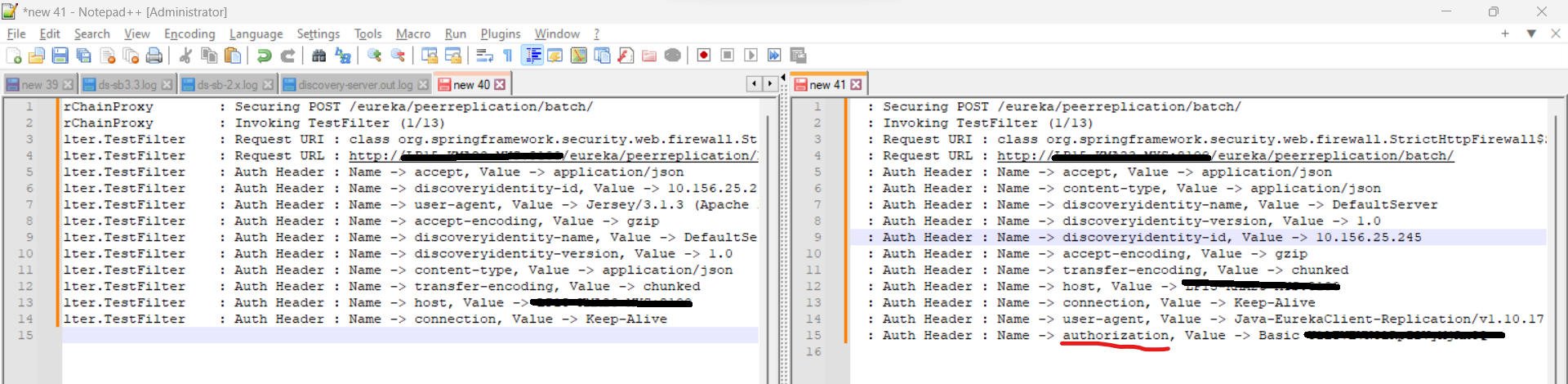
Task: Click the eureka URL link on line 4 of new 41
Action: pyautogui.click(x=1331, y=155)
